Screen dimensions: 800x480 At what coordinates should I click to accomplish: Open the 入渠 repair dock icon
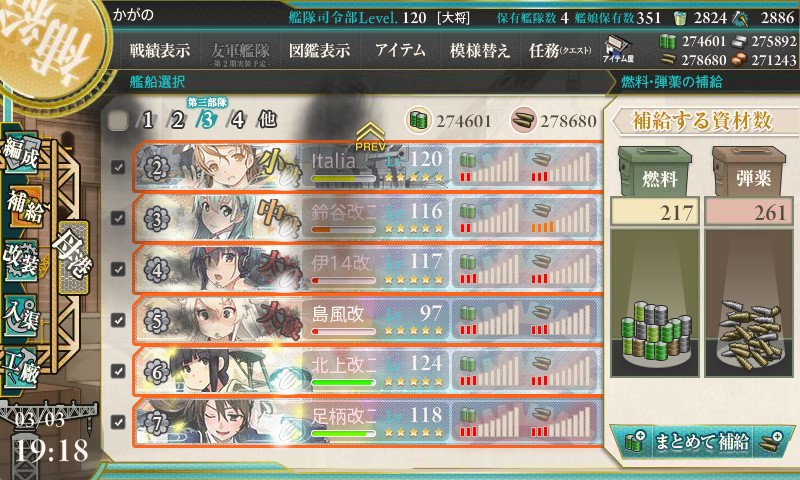21,315
